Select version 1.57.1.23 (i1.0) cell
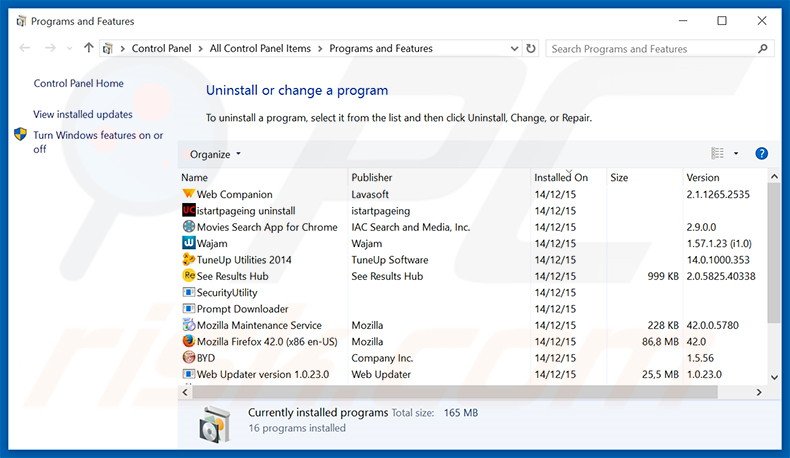Screen dimensions: 790x458 tap(719, 243)
